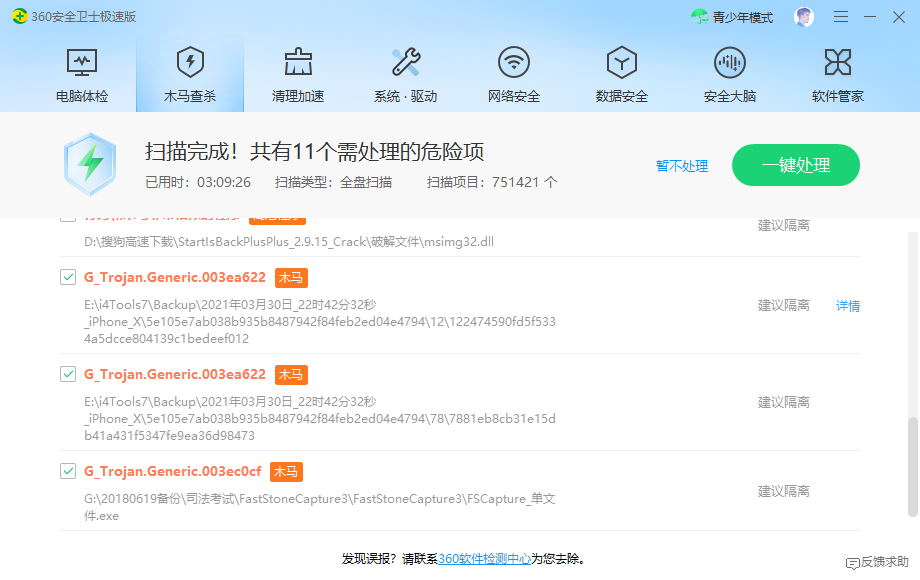Viewport: 920px width, 580px height.
Task: Select the 木马查杀 shield icon
Action: (x=190, y=62)
